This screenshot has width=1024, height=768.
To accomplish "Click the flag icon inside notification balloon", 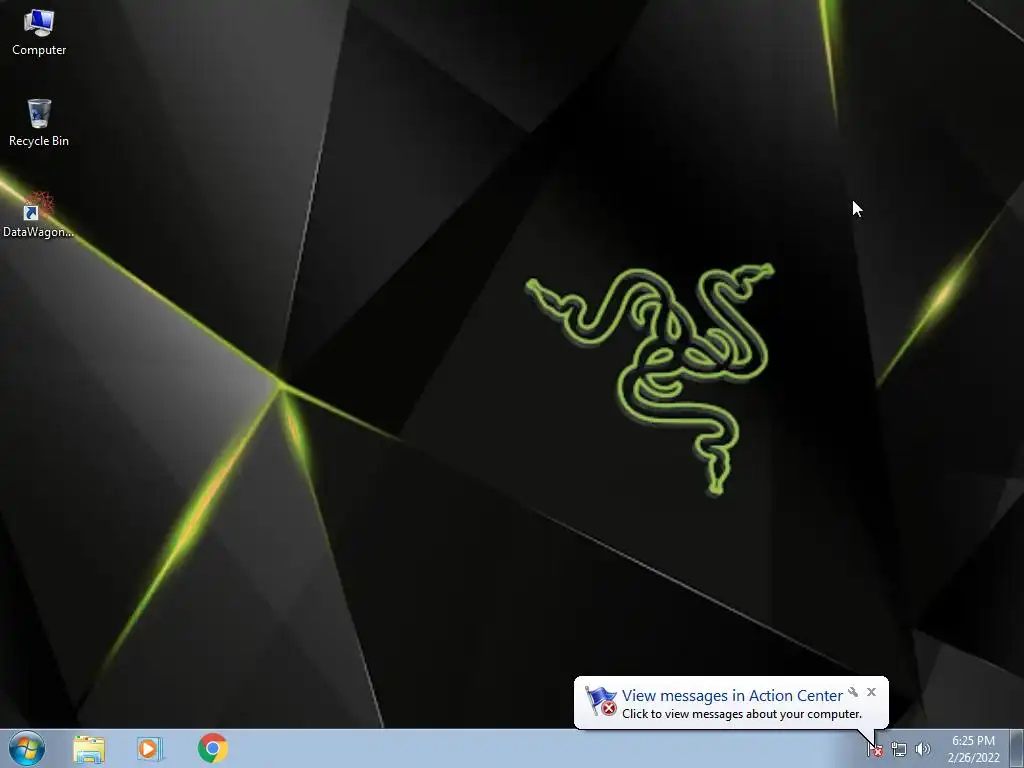I will click(601, 701).
